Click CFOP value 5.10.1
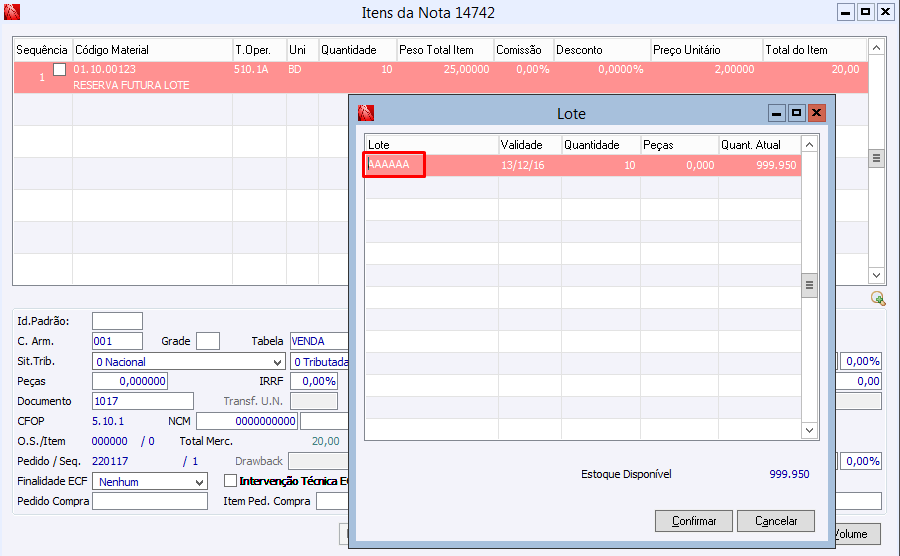Viewport: 900px width, 556px height. [x=108, y=421]
